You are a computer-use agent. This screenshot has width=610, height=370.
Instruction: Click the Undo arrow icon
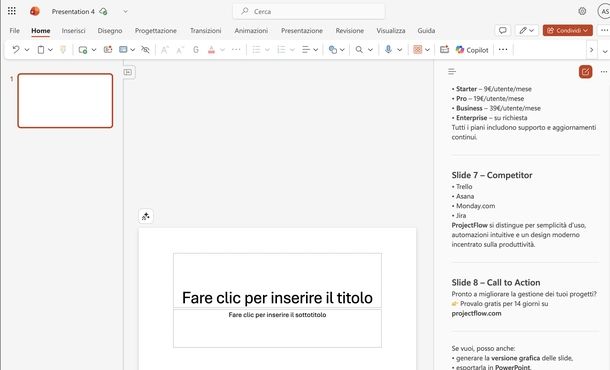(16, 49)
